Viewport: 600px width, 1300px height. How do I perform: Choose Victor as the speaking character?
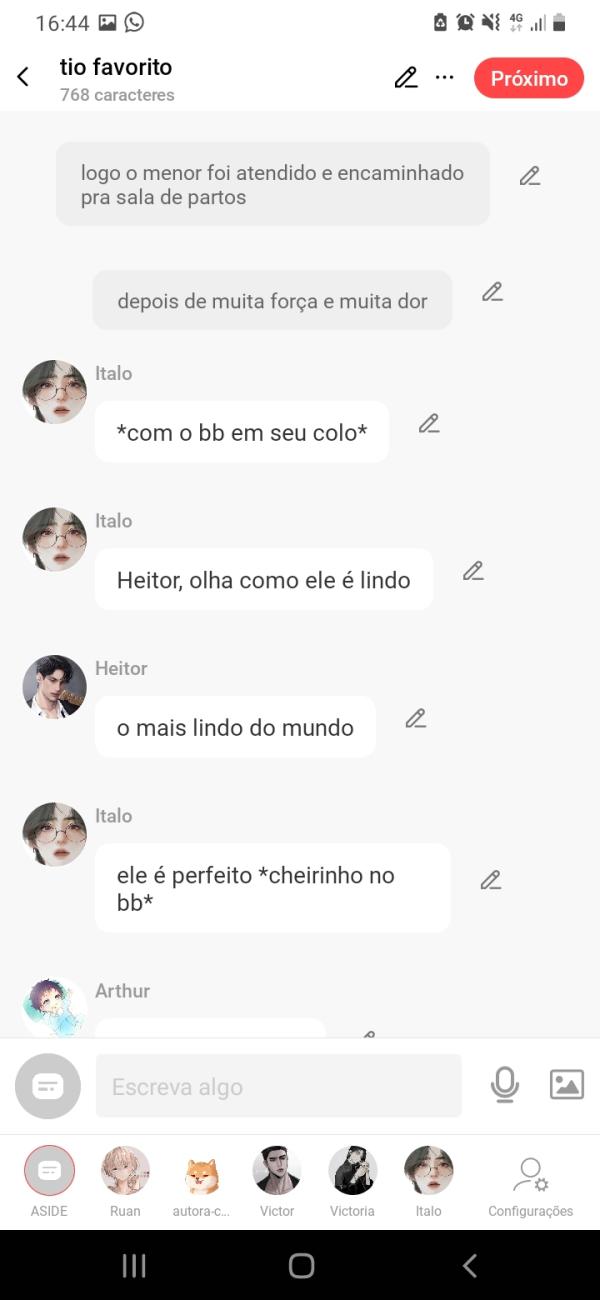277,1171
